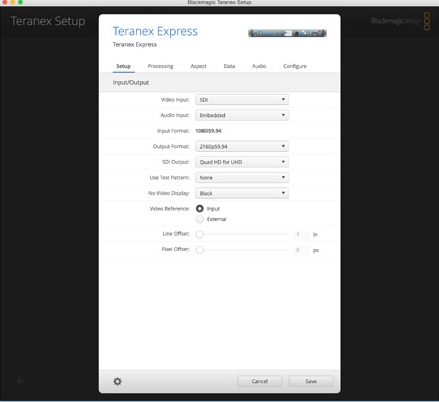439x402 pixels.
Task: Expand the Video Input dropdown
Action: [x=242, y=100]
